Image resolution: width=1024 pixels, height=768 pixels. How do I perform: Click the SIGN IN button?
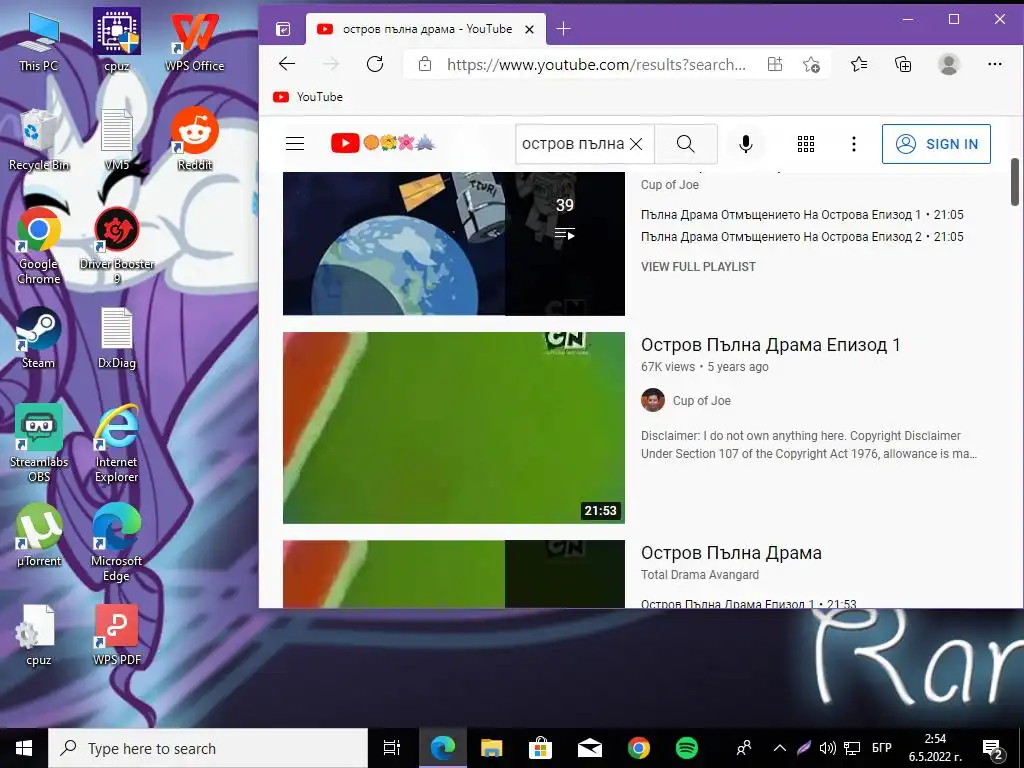(x=936, y=144)
